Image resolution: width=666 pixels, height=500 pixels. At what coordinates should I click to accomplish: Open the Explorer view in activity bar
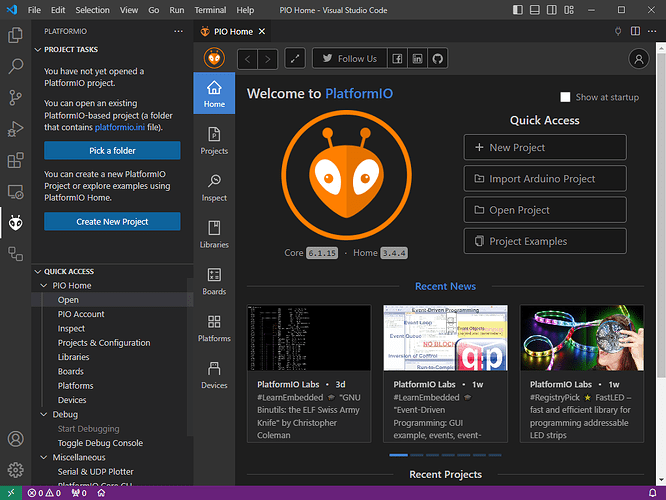pyautogui.click(x=15, y=35)
